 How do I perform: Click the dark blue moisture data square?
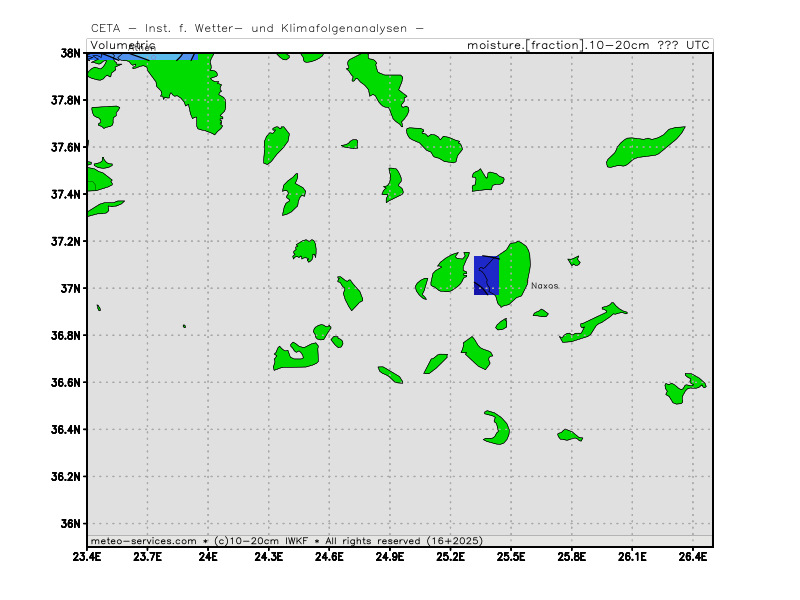[486, 275]
